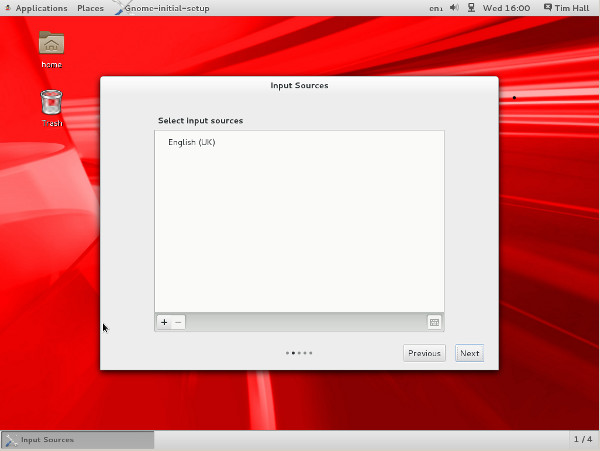Open the Places menu
The height and width of the screenshot is (451, 600).
90,8
